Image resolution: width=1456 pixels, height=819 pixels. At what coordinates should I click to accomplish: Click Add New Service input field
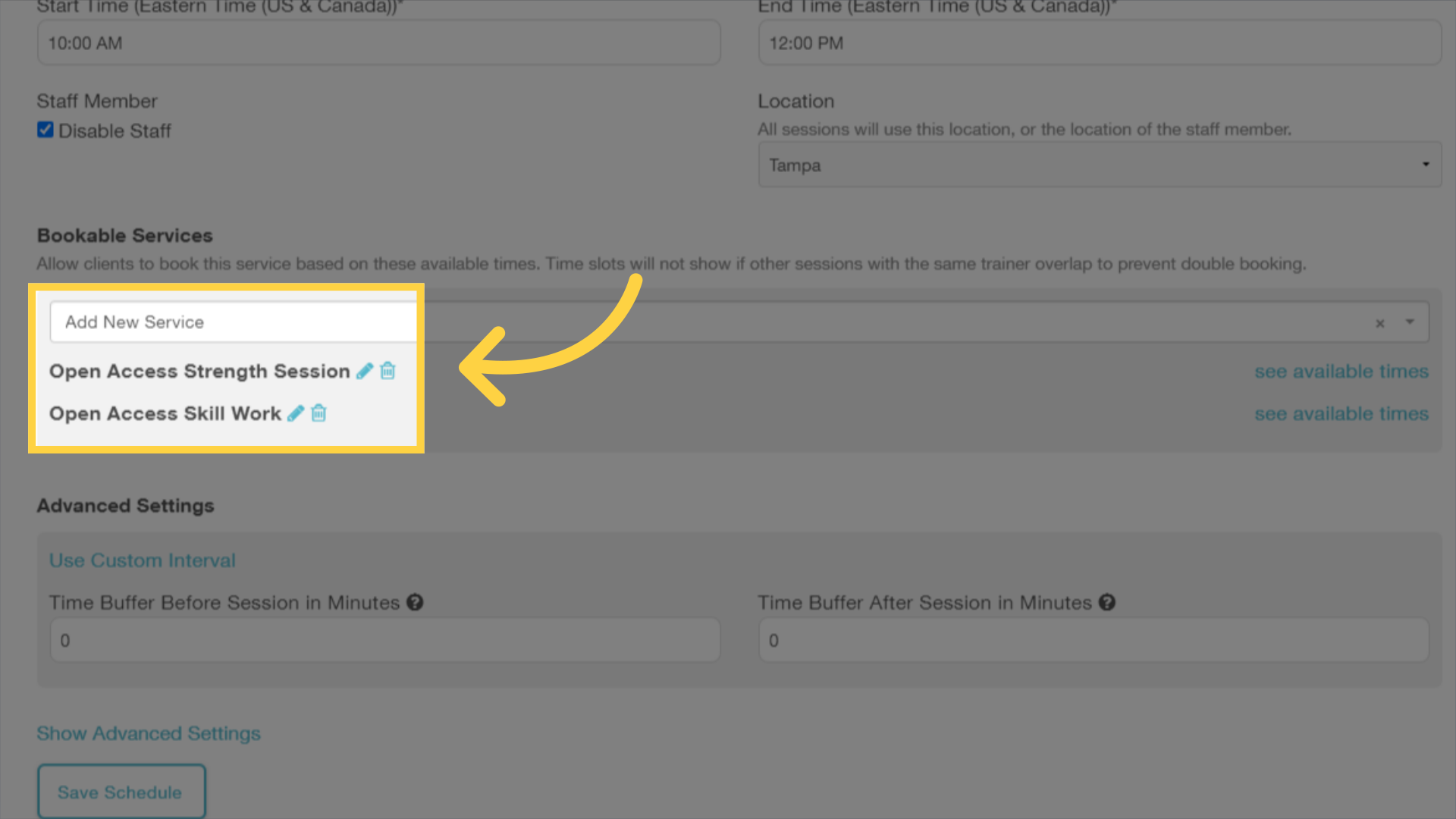[x=231, y=322]
